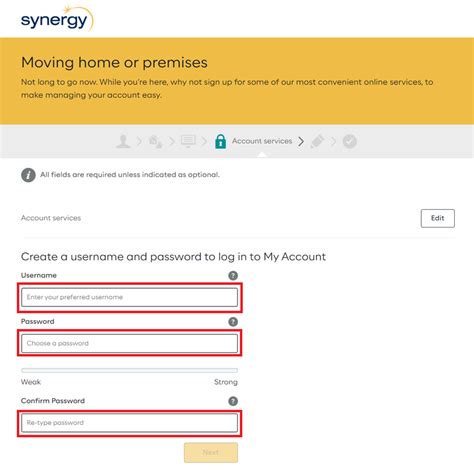Select the Account services step label
Screen dimensions: 474x470
pyautogui.click(x=262, y=141)
